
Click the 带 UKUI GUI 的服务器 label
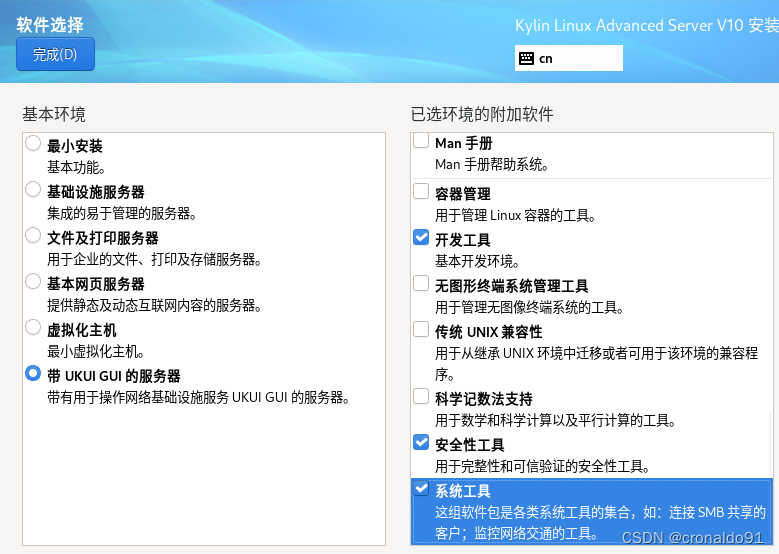coord(113,376)
